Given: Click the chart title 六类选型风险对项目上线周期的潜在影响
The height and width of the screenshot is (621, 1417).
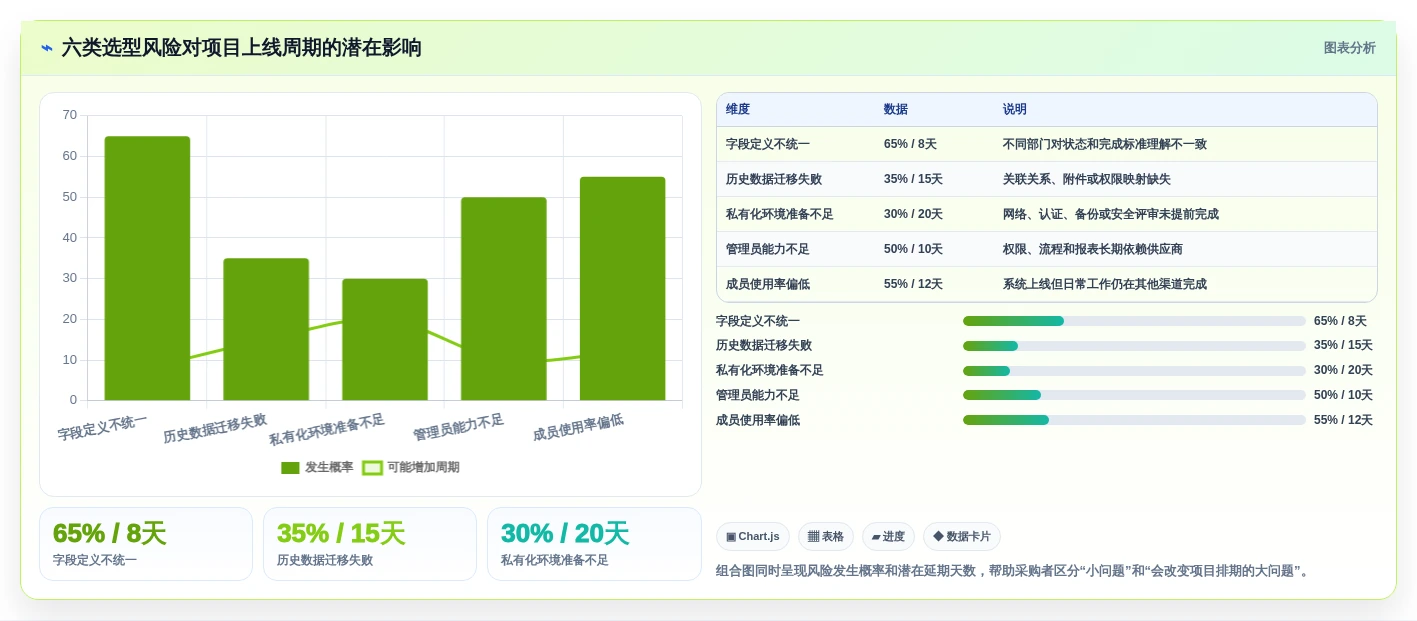Looking at the screenshot, I should pos(241,47).
